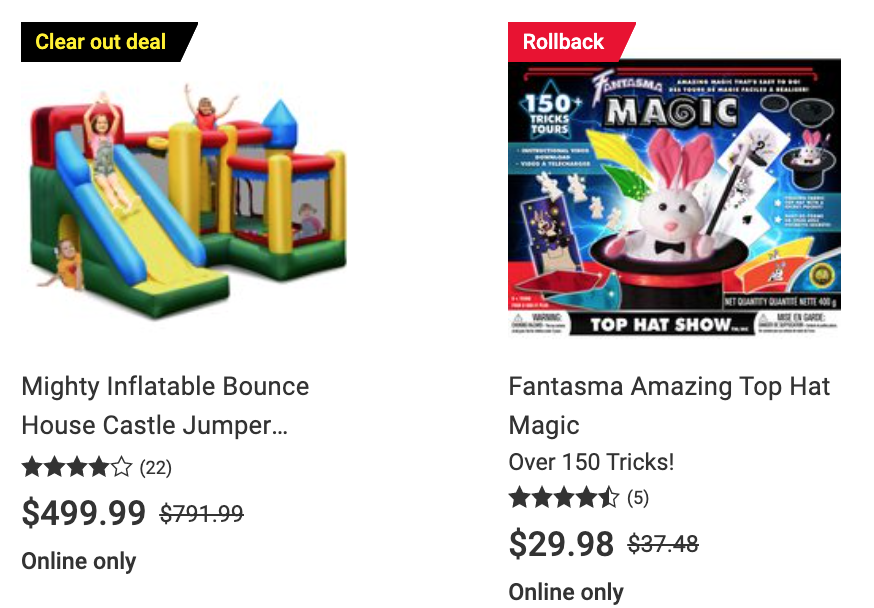Screen dimensions: 874x608
Task: Click Online only label under Fantasma Magic
Action: [x=566, y=592]
